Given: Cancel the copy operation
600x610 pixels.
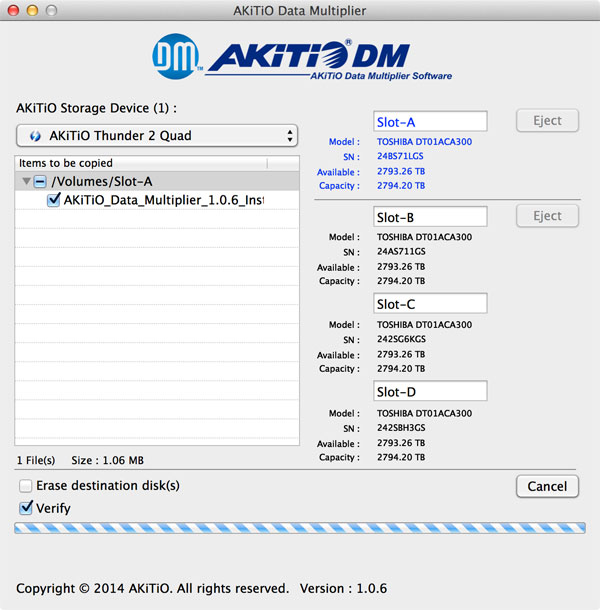Looking at the screenshot, I should click(x=547, y=486).
